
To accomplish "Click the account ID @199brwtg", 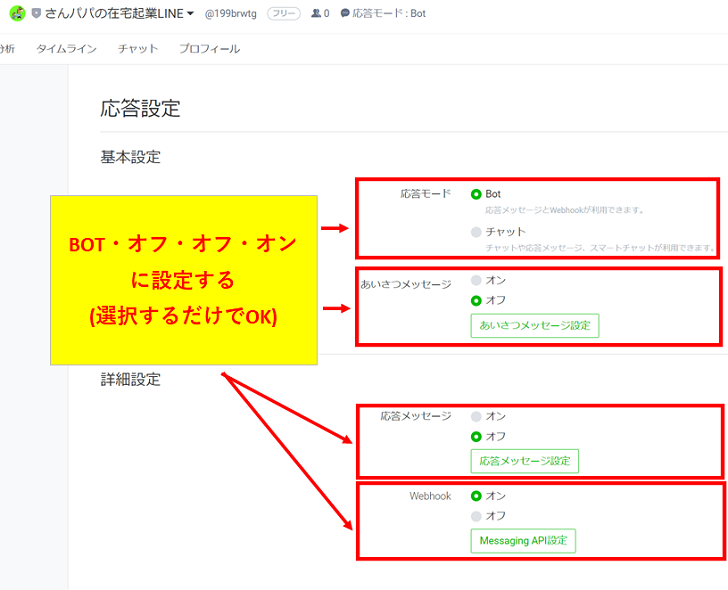I will (x=231, y=14).
